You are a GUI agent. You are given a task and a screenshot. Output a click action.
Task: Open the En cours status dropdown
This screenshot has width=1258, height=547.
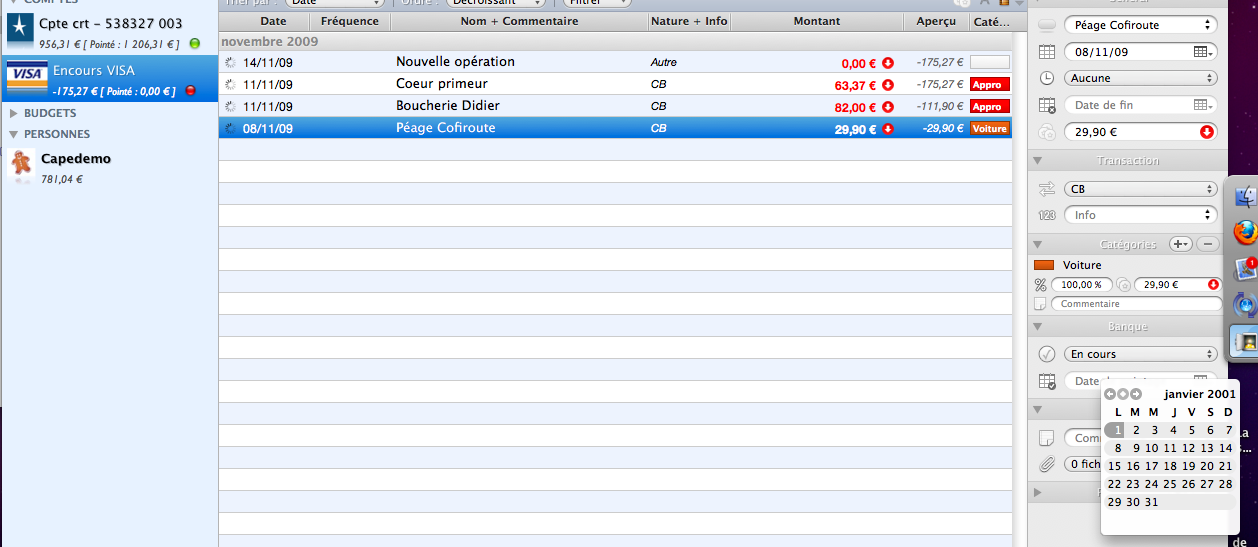(1140, 354)
